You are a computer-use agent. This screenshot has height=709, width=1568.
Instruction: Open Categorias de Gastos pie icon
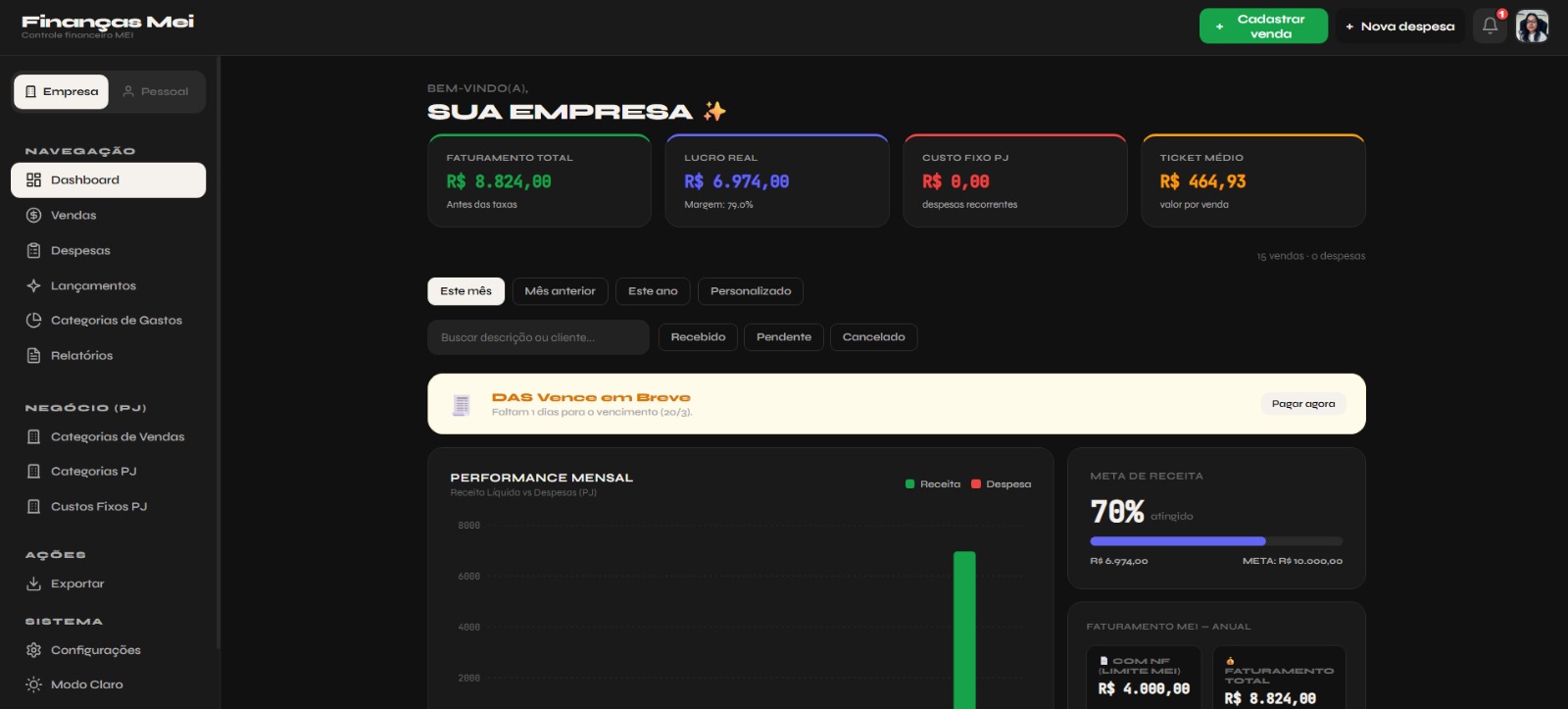click(33, 321)
